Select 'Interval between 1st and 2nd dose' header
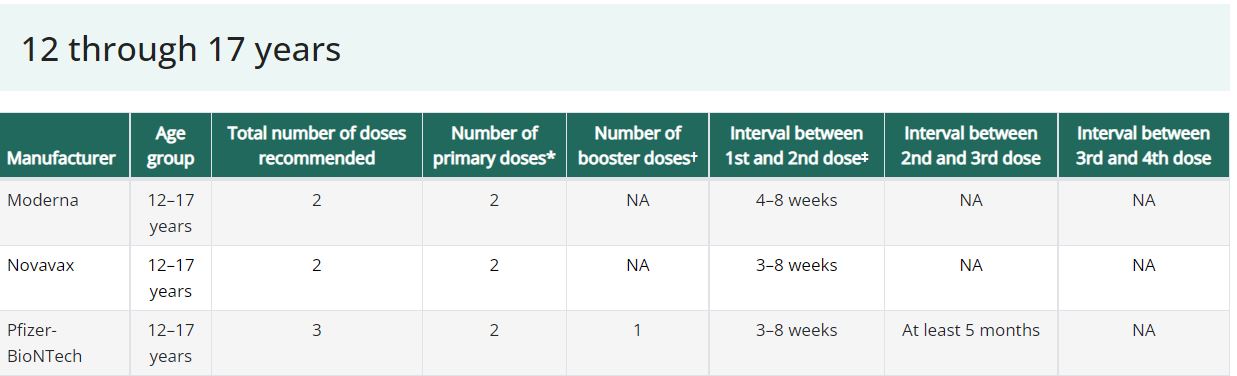 796,146
